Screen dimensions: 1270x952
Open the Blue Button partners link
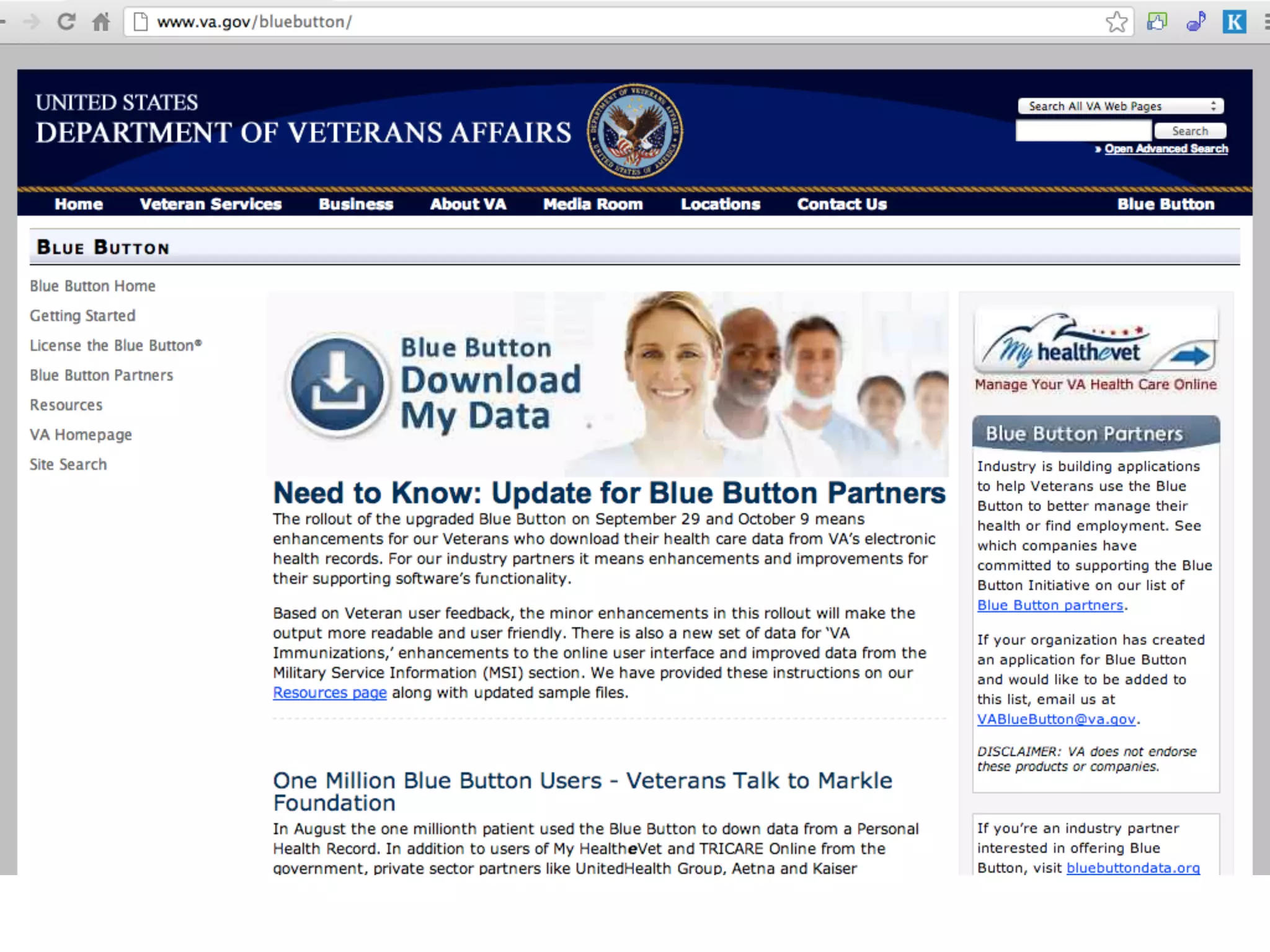click(1050, 605)
